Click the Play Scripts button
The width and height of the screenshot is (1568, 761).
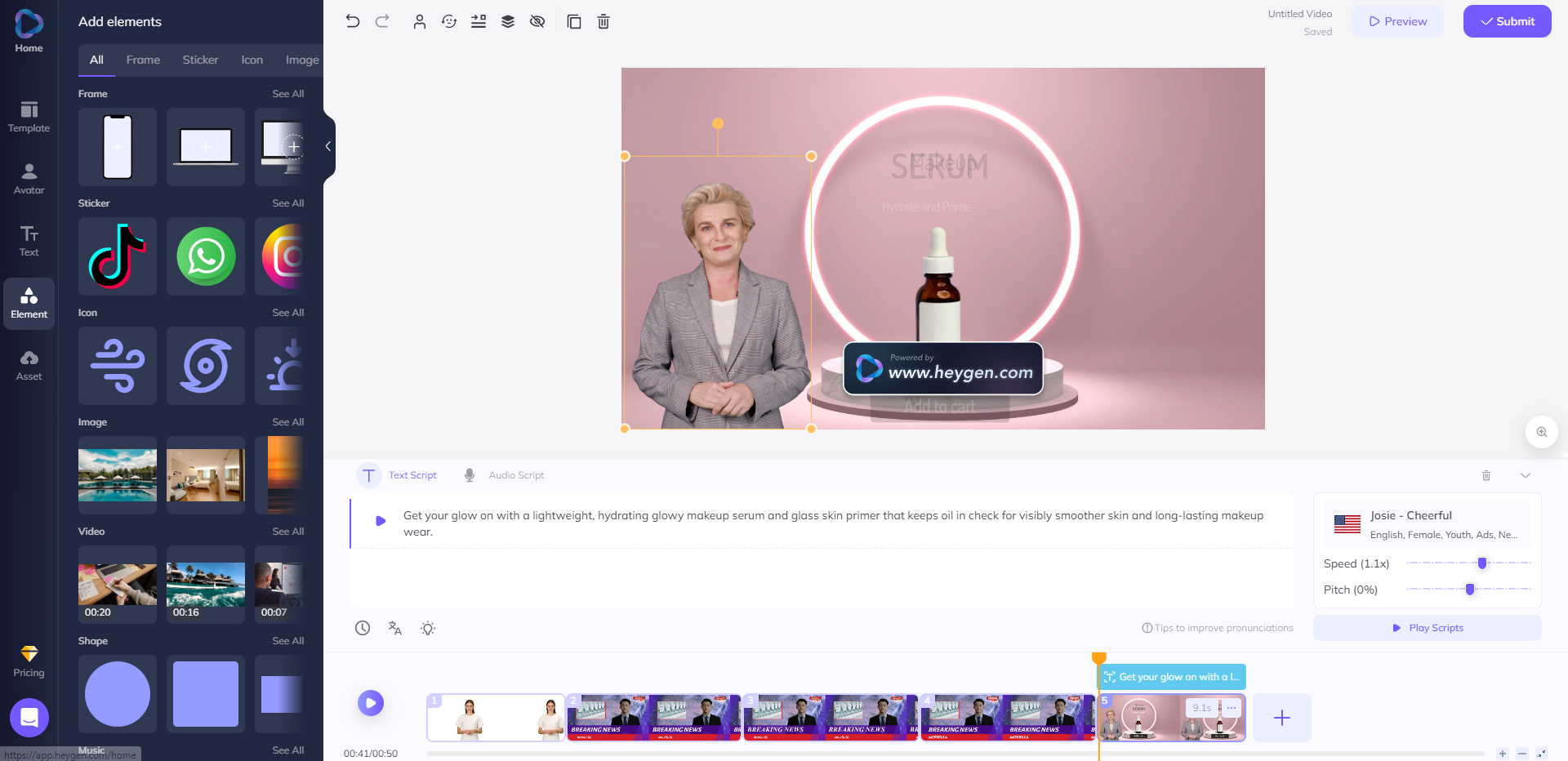(1427, 628)
